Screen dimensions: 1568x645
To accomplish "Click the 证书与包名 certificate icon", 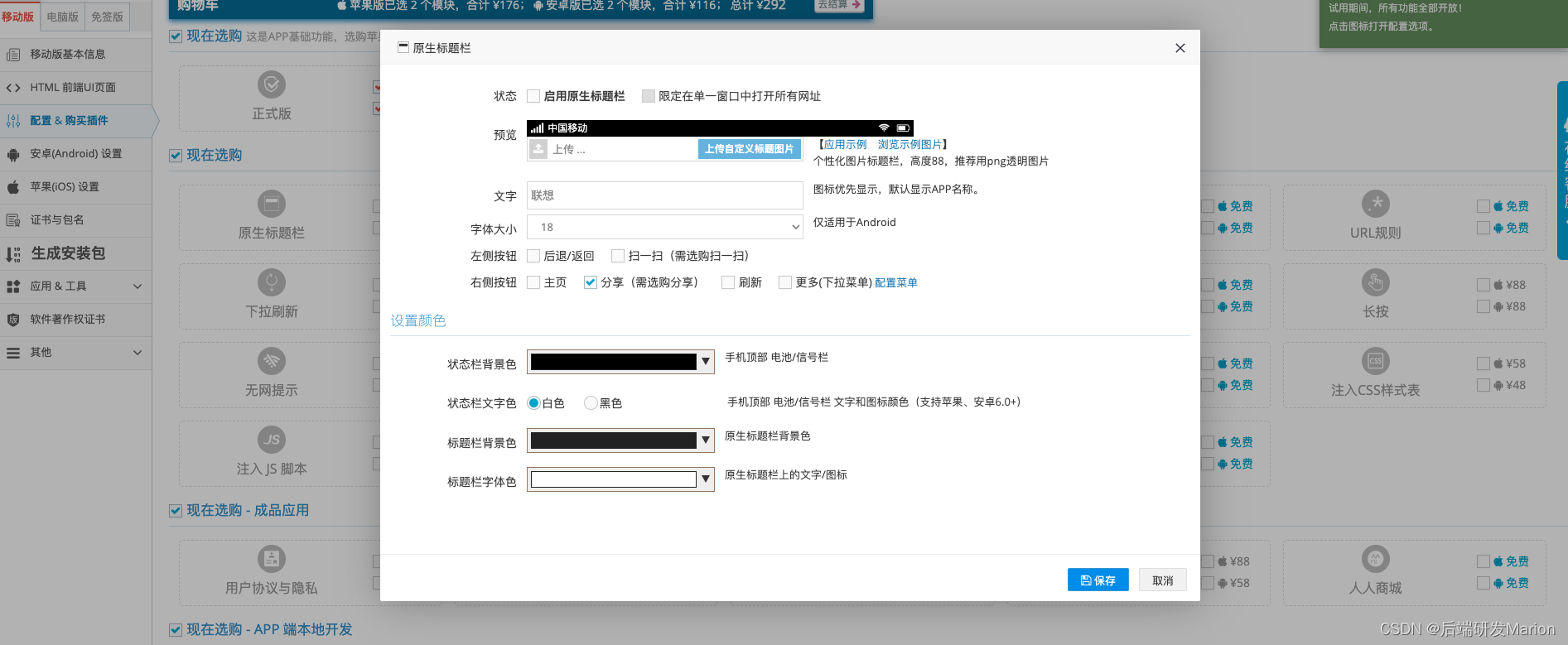I will [x=13, y=220].
